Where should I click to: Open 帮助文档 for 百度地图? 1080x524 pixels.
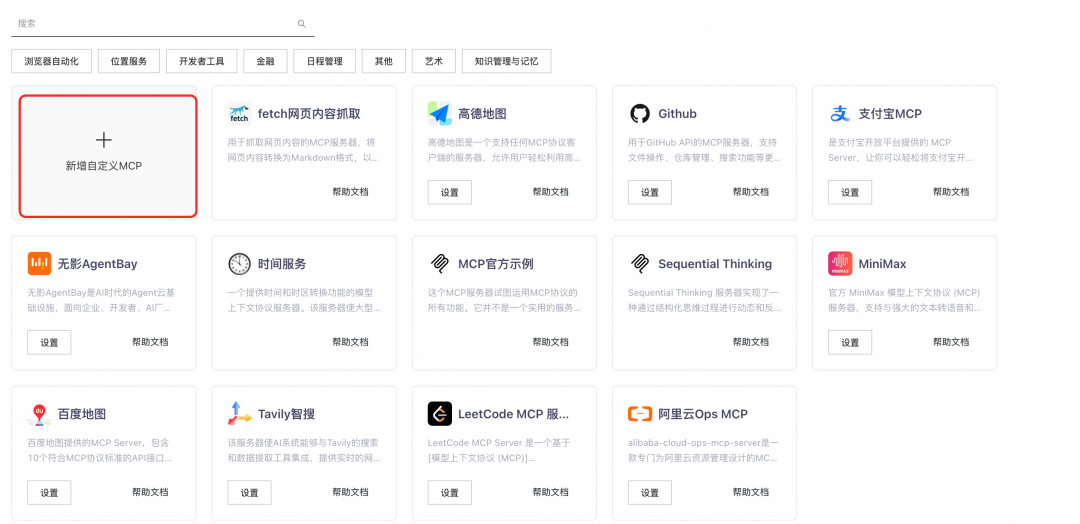point(150,492)
